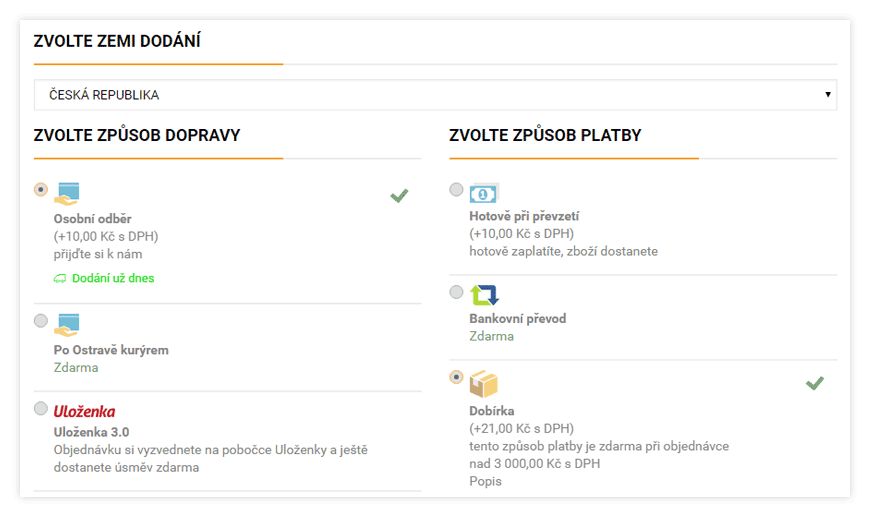Image resolution: width=870 pixels, height=521 pixels.
Task: Click the Dobírka cardboard box icon
Action: coord(484,384)
